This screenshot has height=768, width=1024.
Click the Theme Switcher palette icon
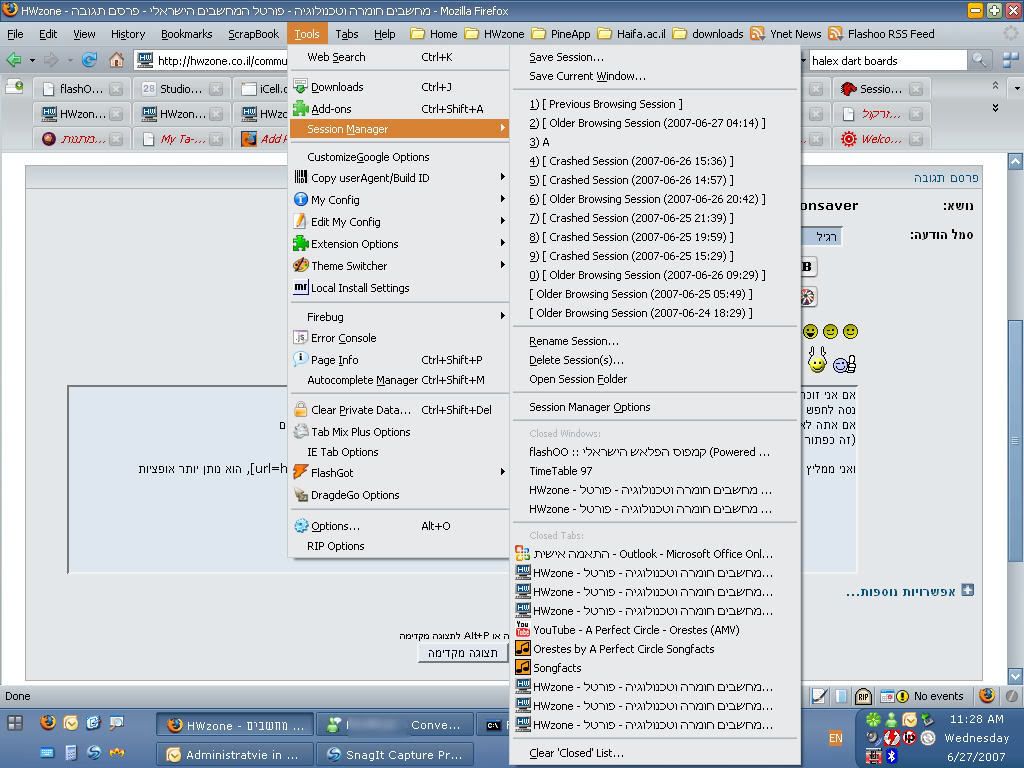(x=300, y=265)
